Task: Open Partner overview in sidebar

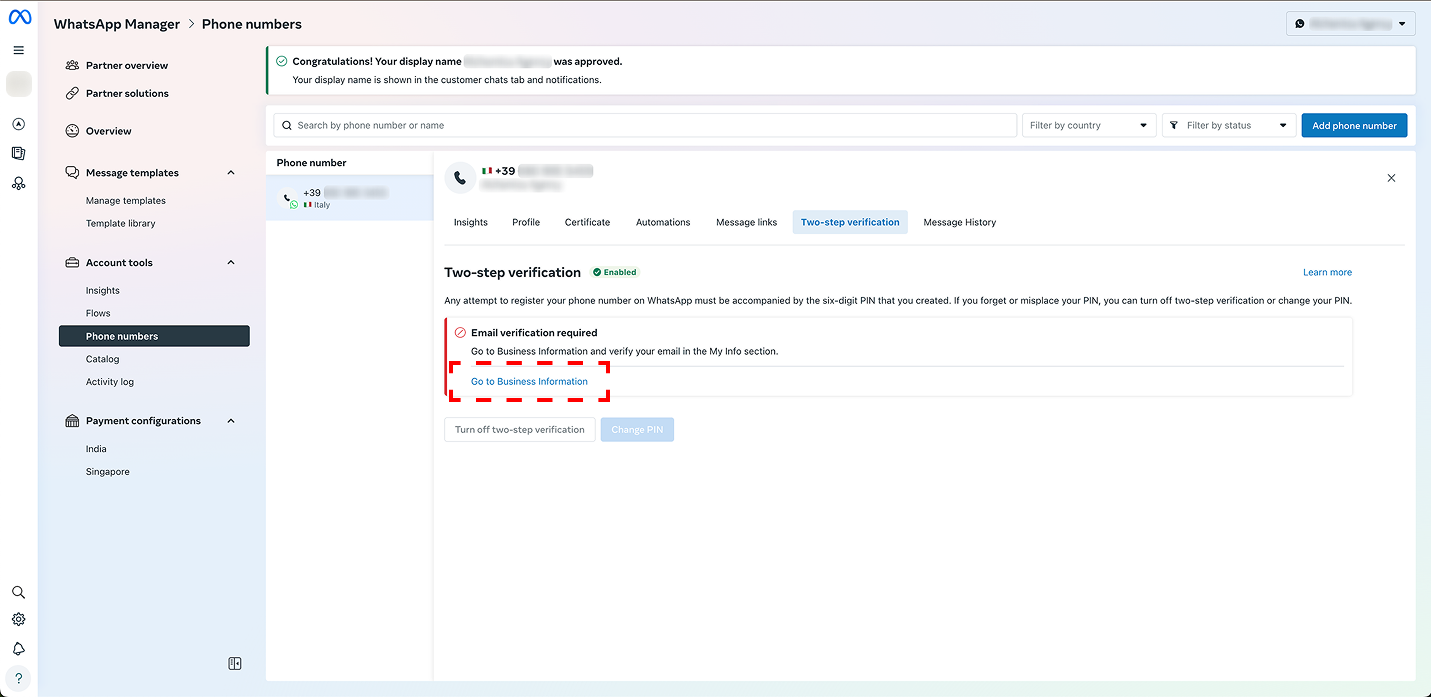Action: [127, 65]
